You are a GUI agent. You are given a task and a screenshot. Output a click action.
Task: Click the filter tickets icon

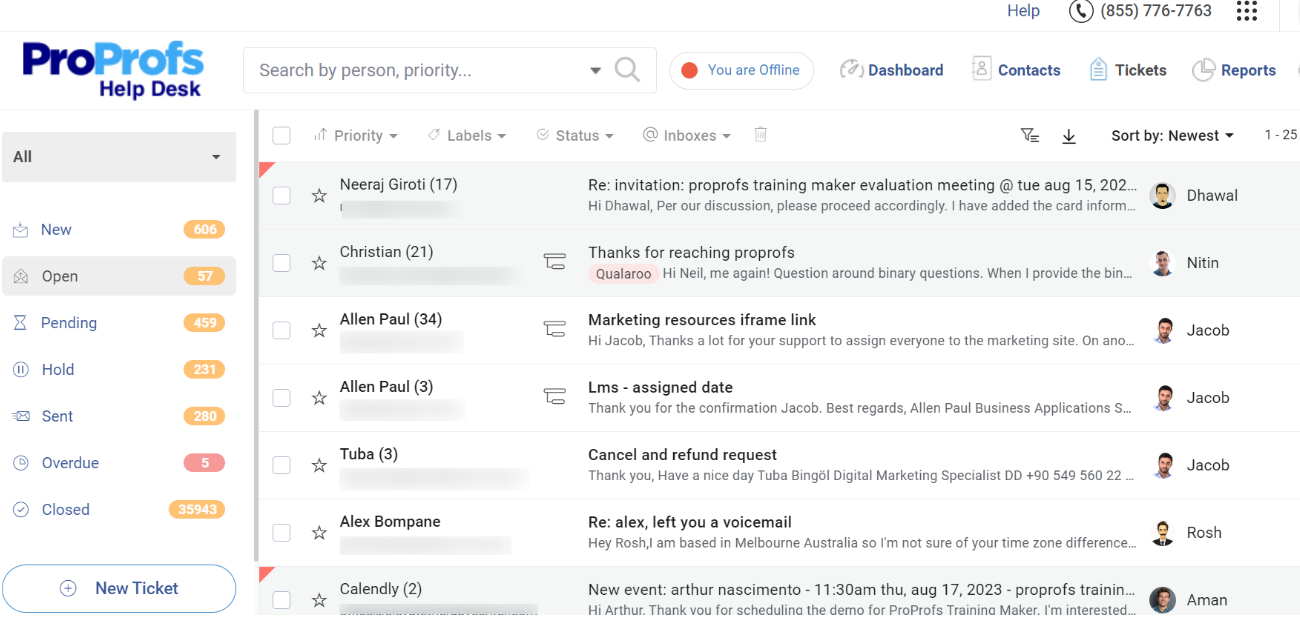pyautogui.click(x=1030, y=135)
